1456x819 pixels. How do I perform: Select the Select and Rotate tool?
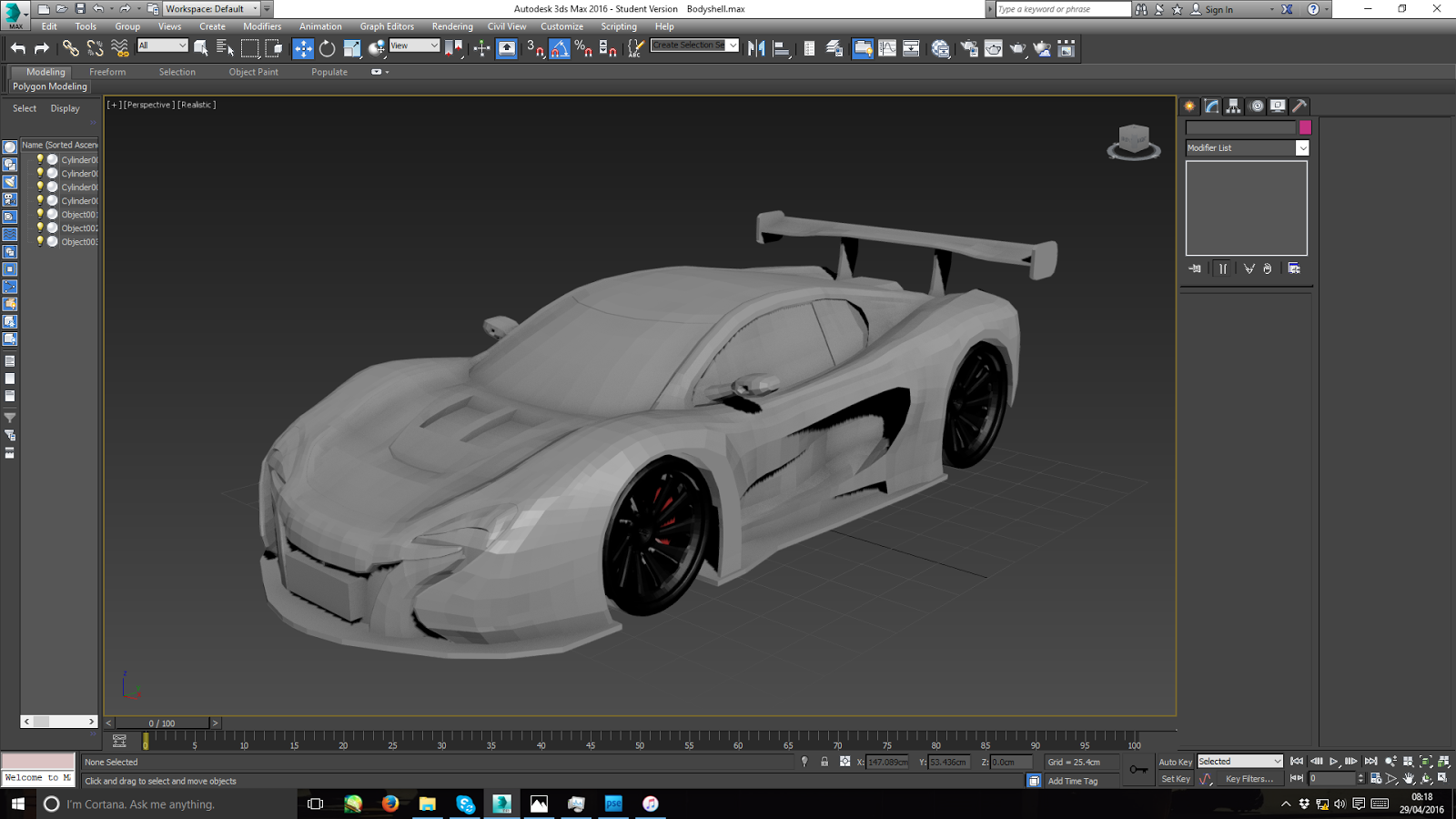(327, 49)
